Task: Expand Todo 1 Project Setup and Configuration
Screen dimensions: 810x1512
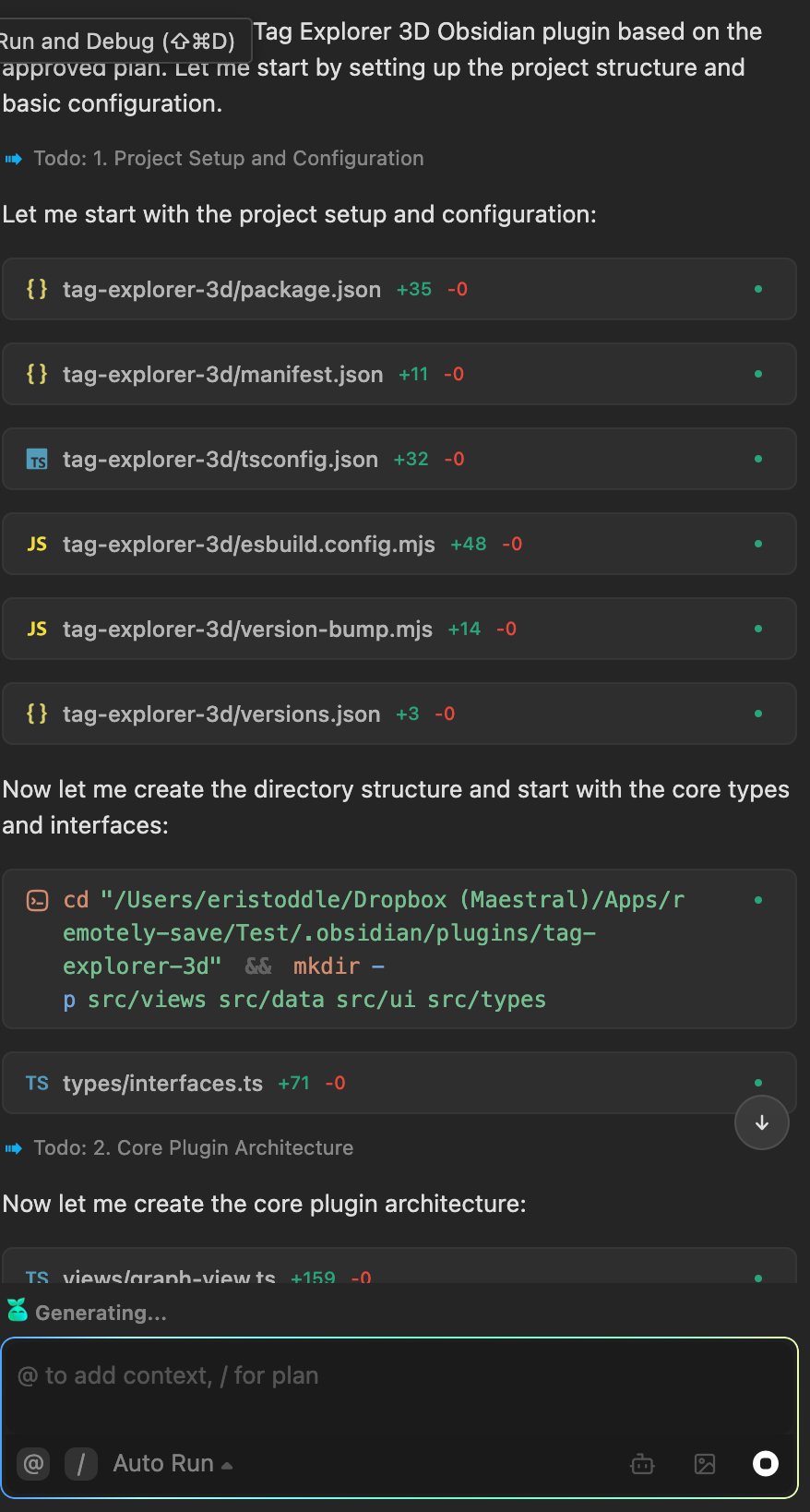Action: click(228, 159)
